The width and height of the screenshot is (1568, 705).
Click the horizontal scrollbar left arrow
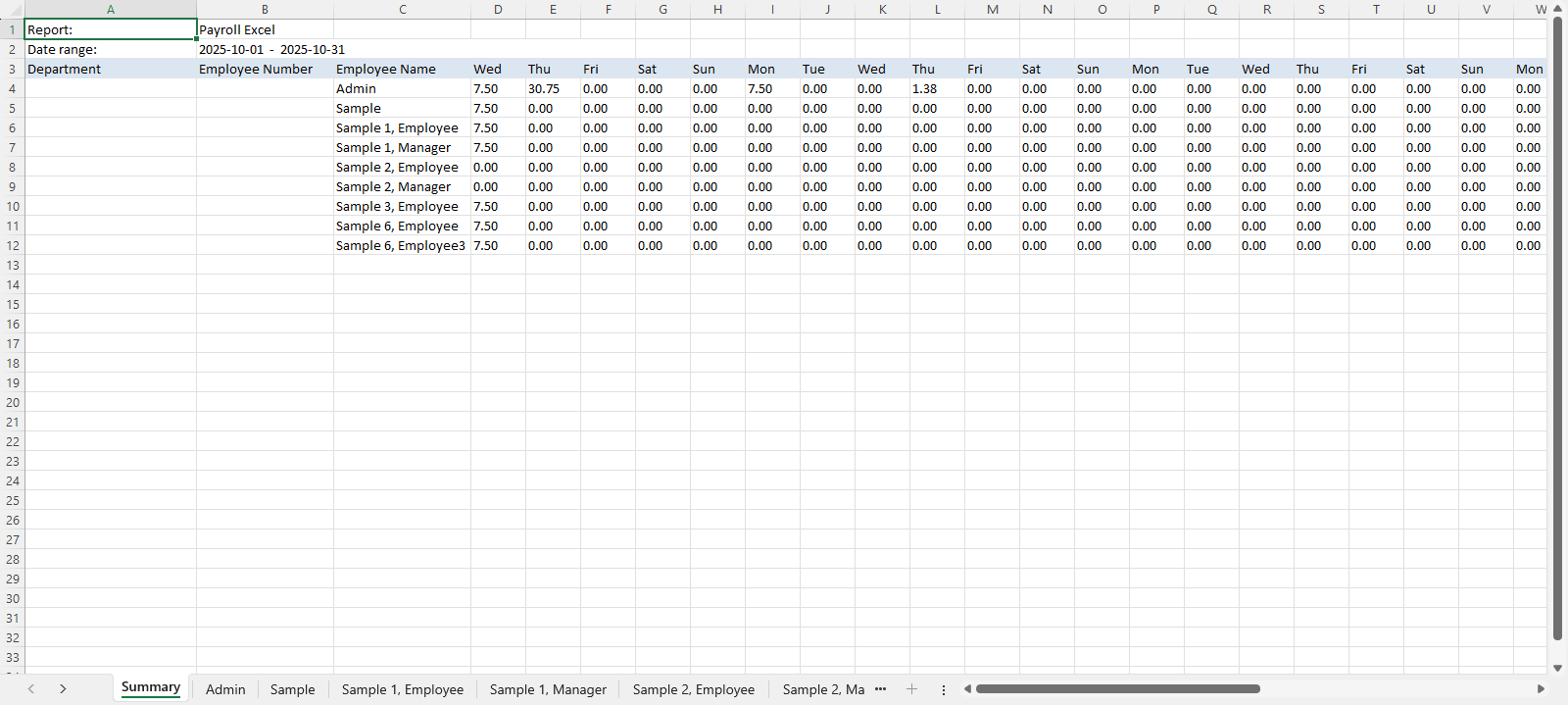pos(967,689)
